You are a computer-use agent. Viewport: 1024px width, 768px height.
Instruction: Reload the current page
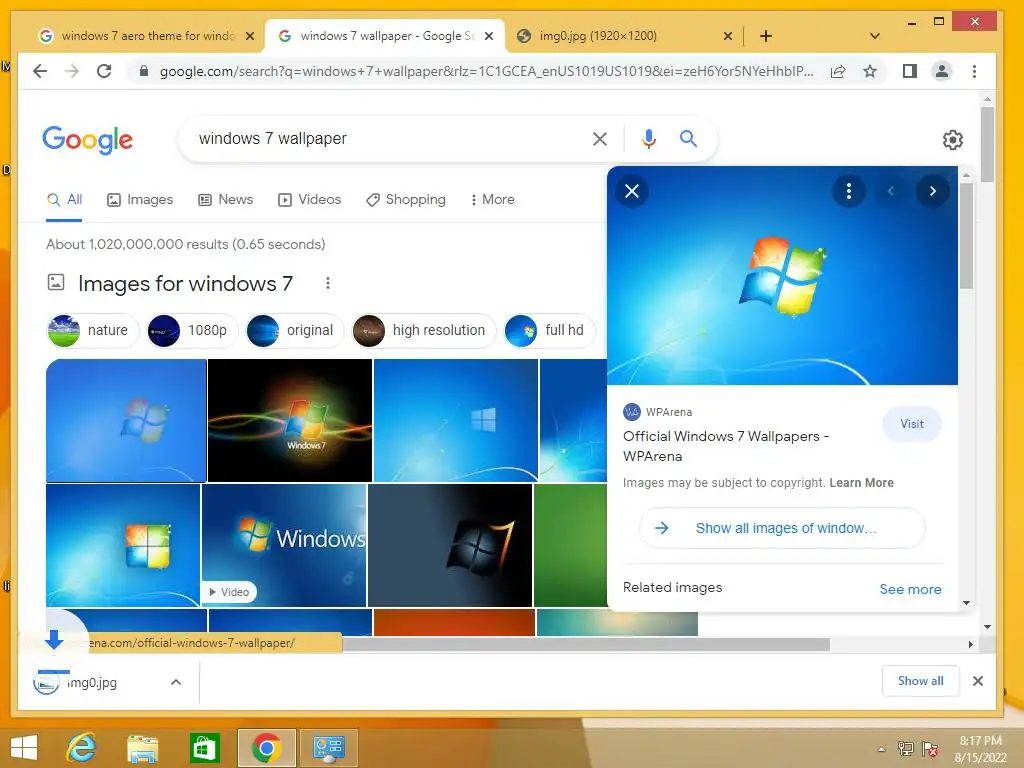(104, 71)
